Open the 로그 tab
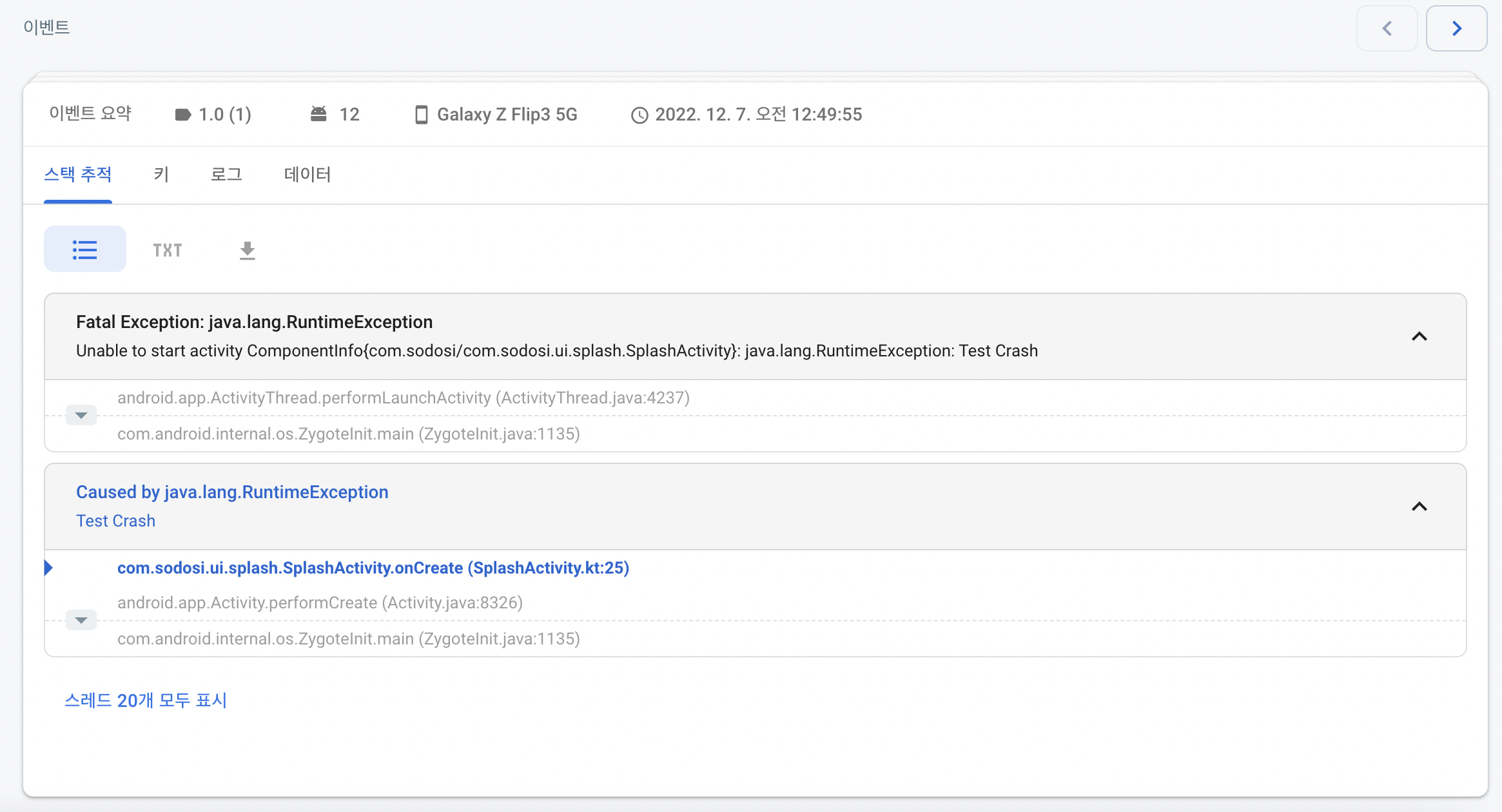1502x812 pixels. click(226, 175)
